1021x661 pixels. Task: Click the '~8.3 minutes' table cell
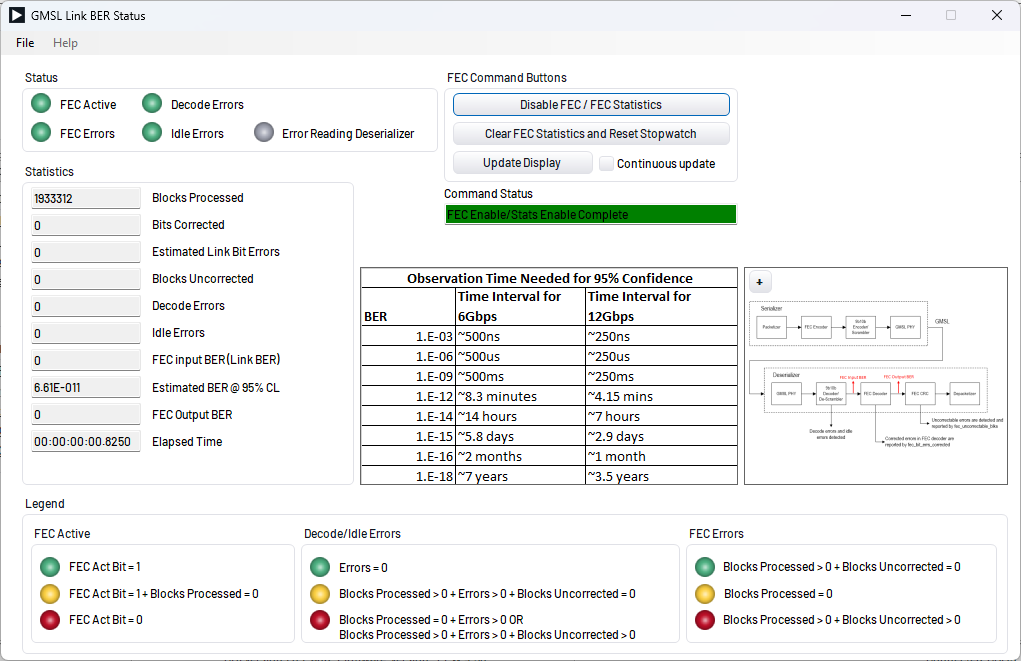520,397
